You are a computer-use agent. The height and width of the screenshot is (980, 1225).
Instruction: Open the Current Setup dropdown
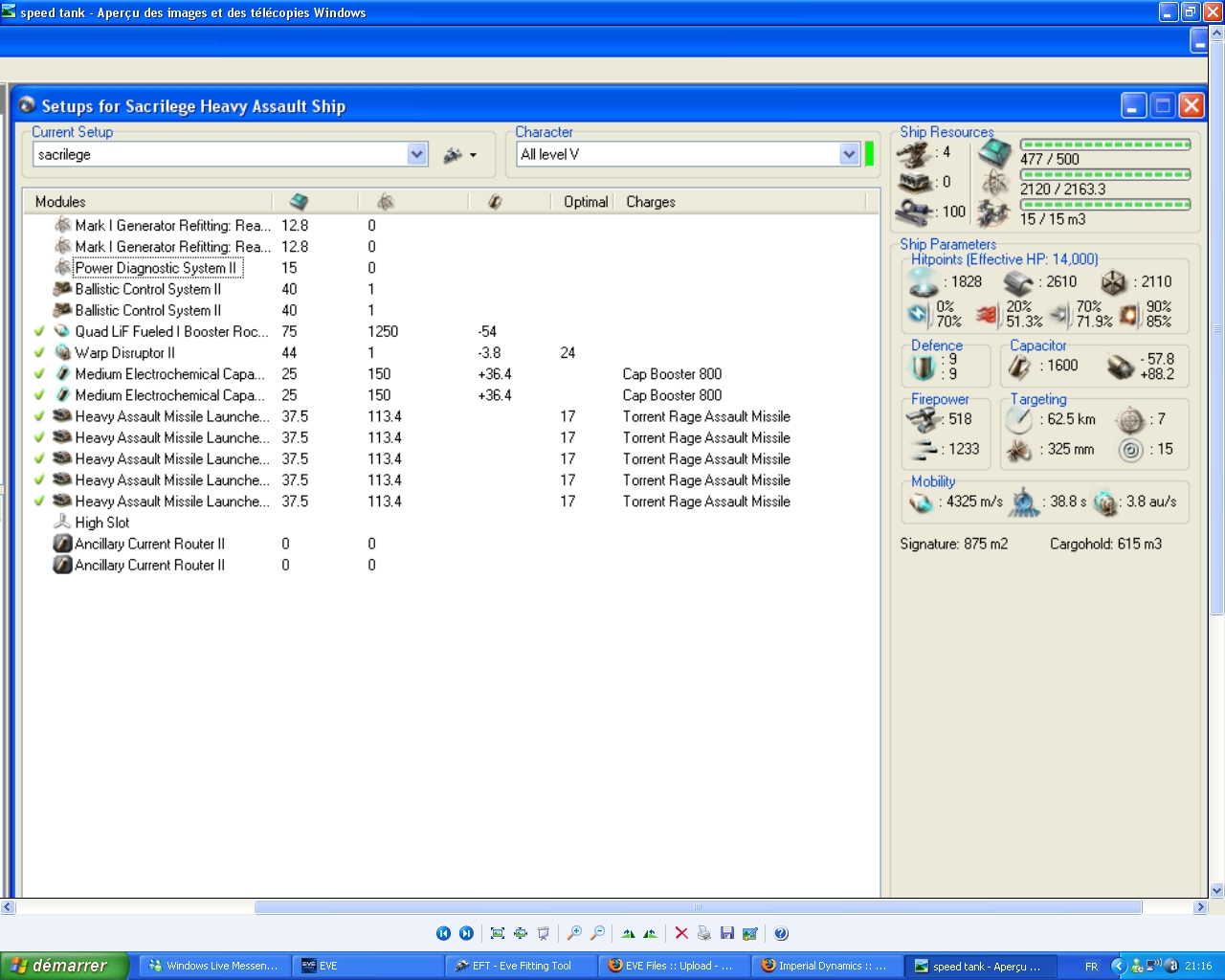pos(416,154)
